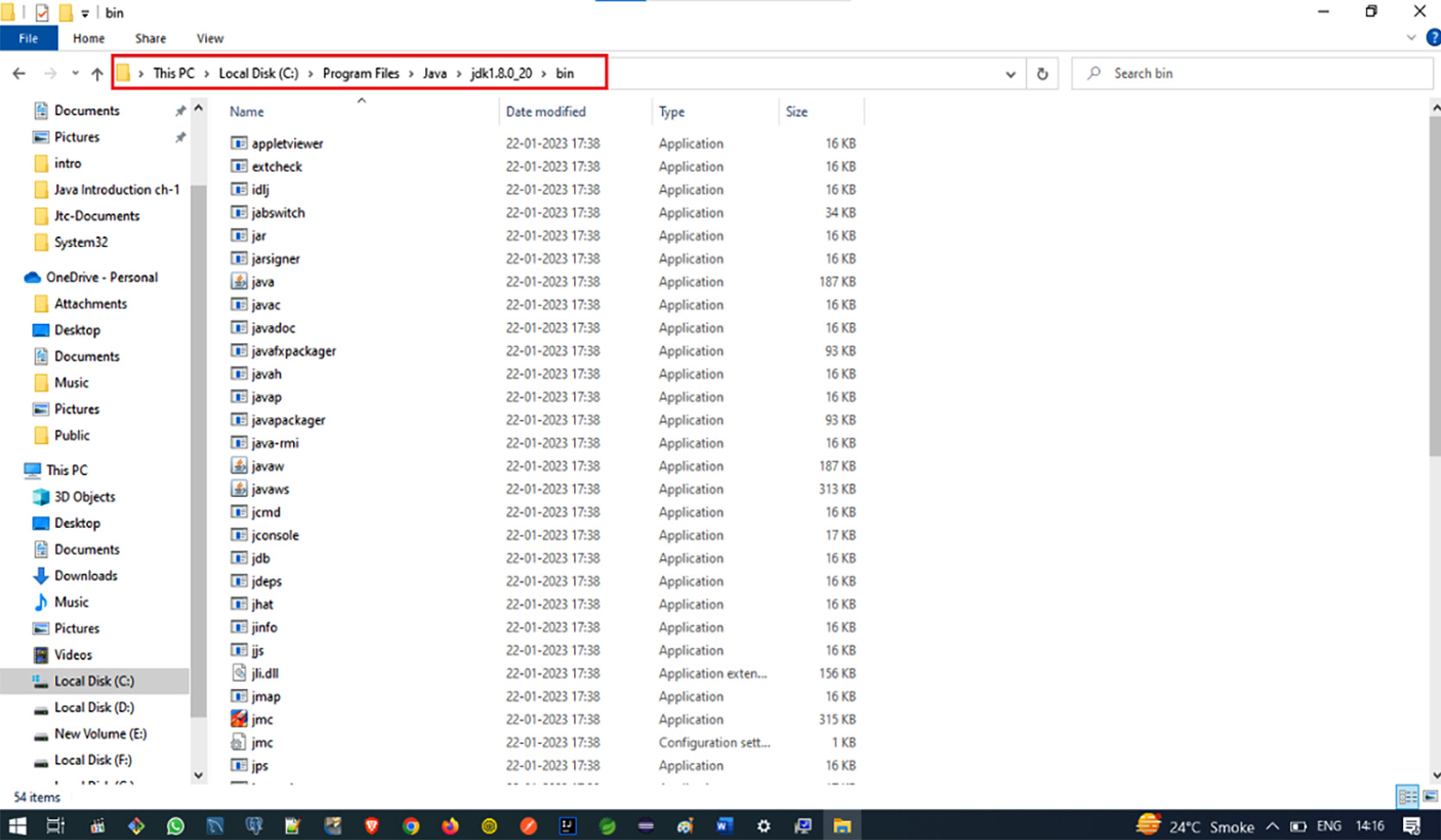Expand the ribbon with the chevron
This screenshot has width=1441, height=840.
(x=1411, y=38)
